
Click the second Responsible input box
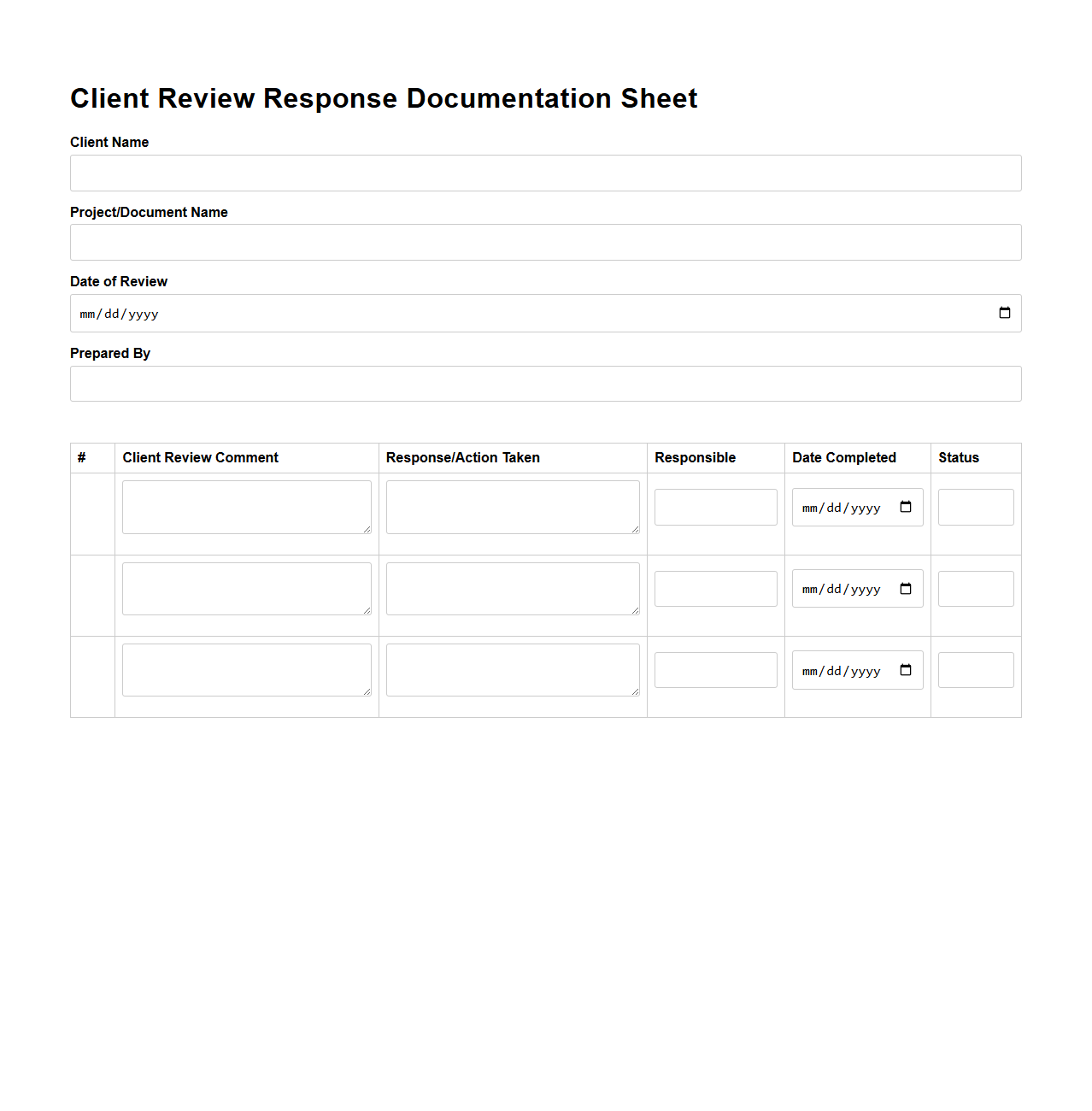pyautogui.click(x=715, y=588)
